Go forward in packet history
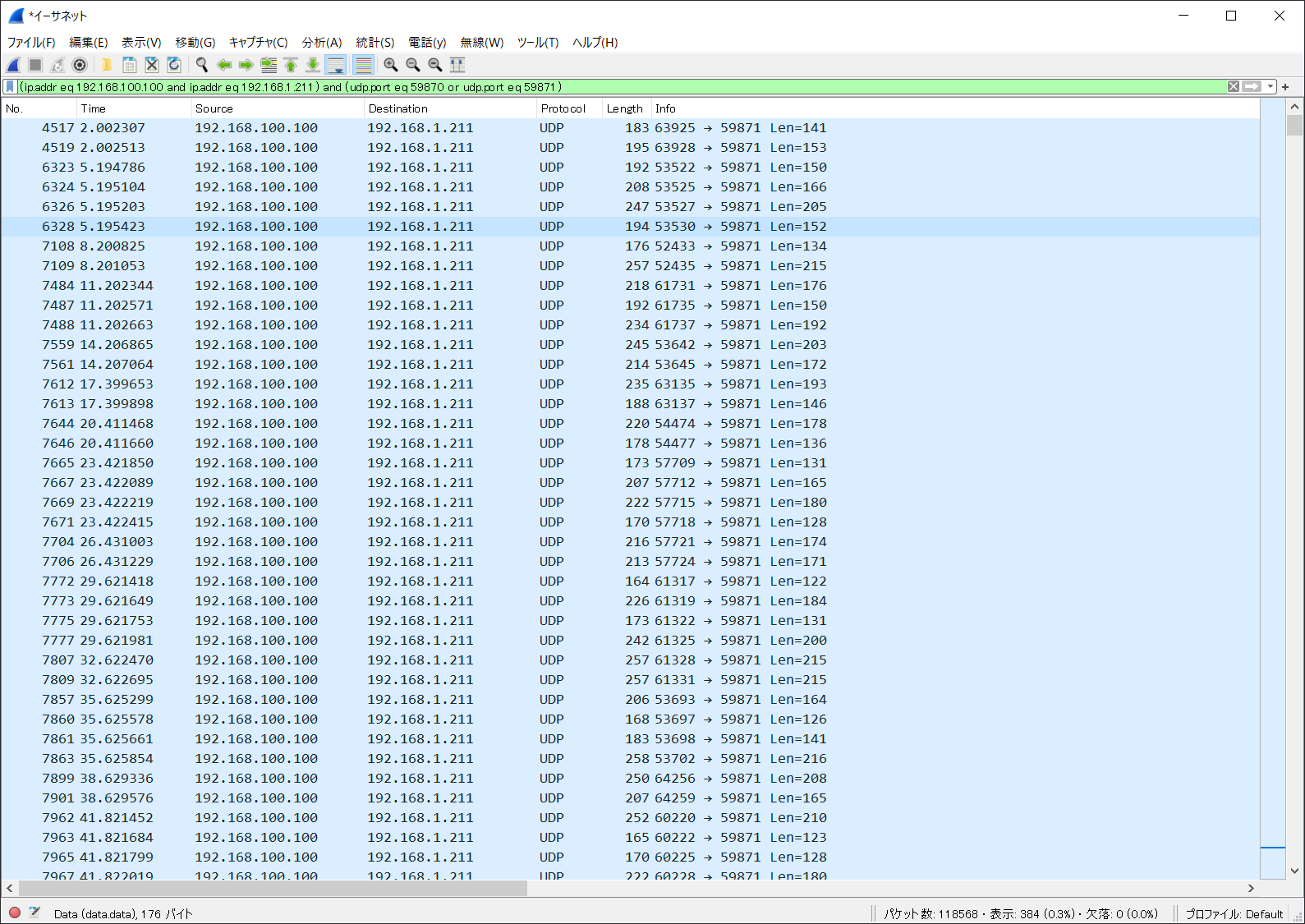This screenshot has height=924, width=1305. (246, 65)
